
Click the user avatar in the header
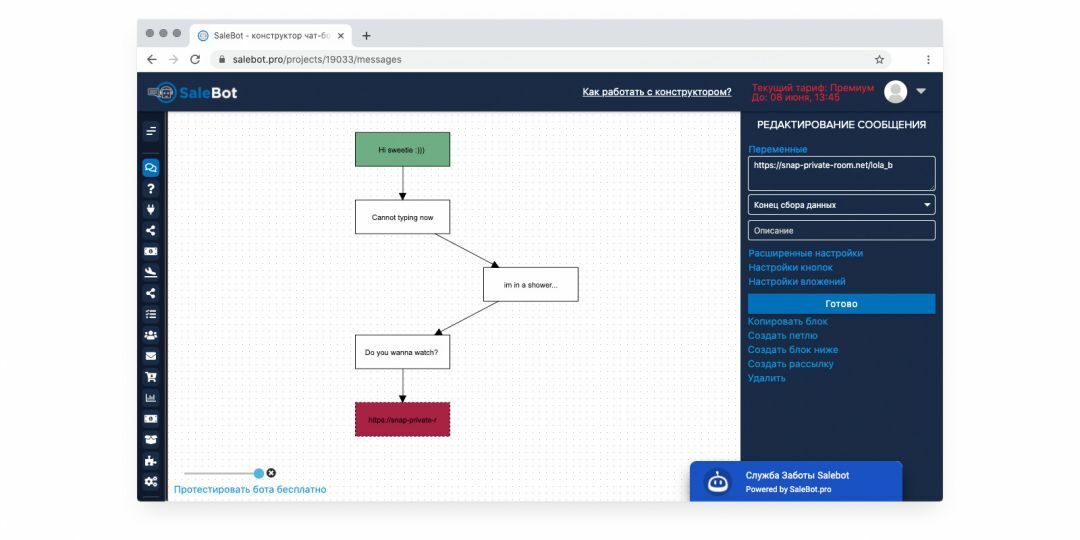(895, 92)
